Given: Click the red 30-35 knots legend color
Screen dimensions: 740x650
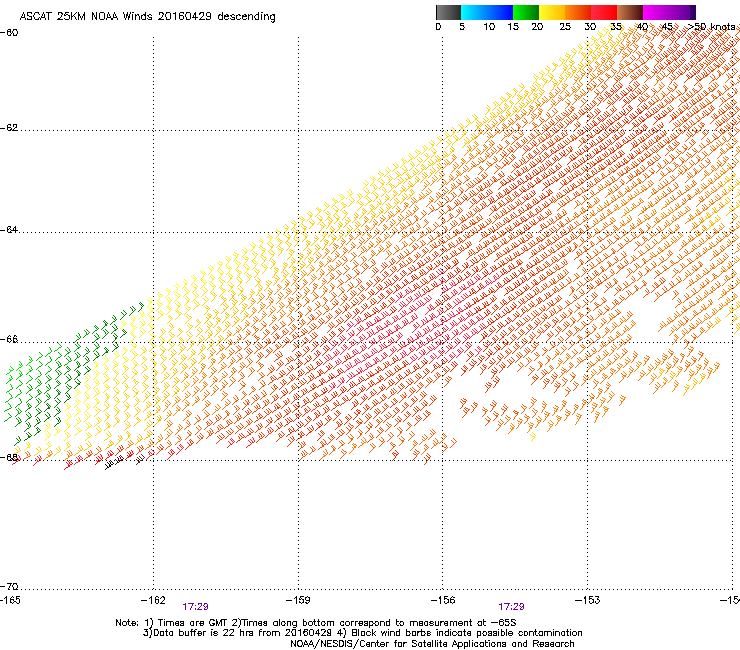Looking at the screenshot, I should pos(604,12).
